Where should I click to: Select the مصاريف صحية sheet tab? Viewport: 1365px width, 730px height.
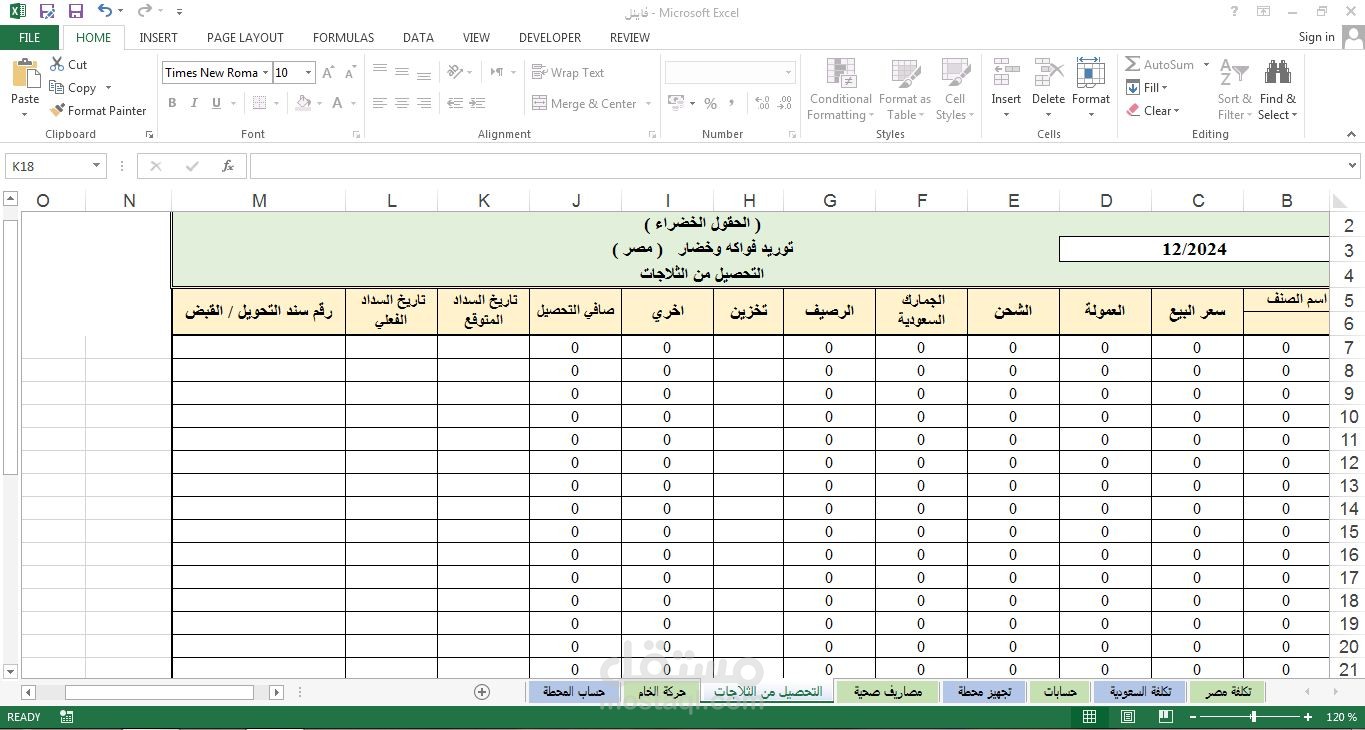(888, 692)
